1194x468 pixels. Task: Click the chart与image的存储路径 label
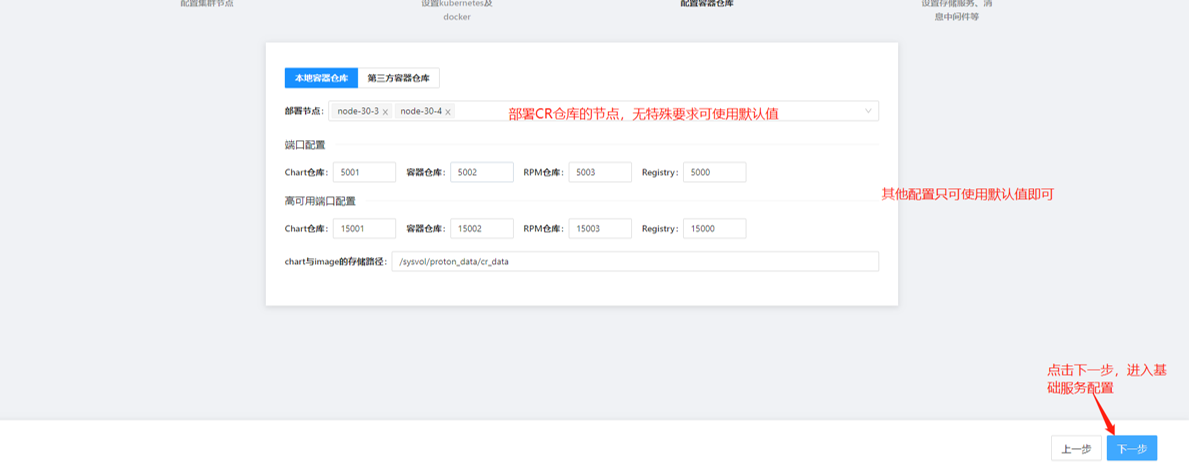click(x=336, y=262)
